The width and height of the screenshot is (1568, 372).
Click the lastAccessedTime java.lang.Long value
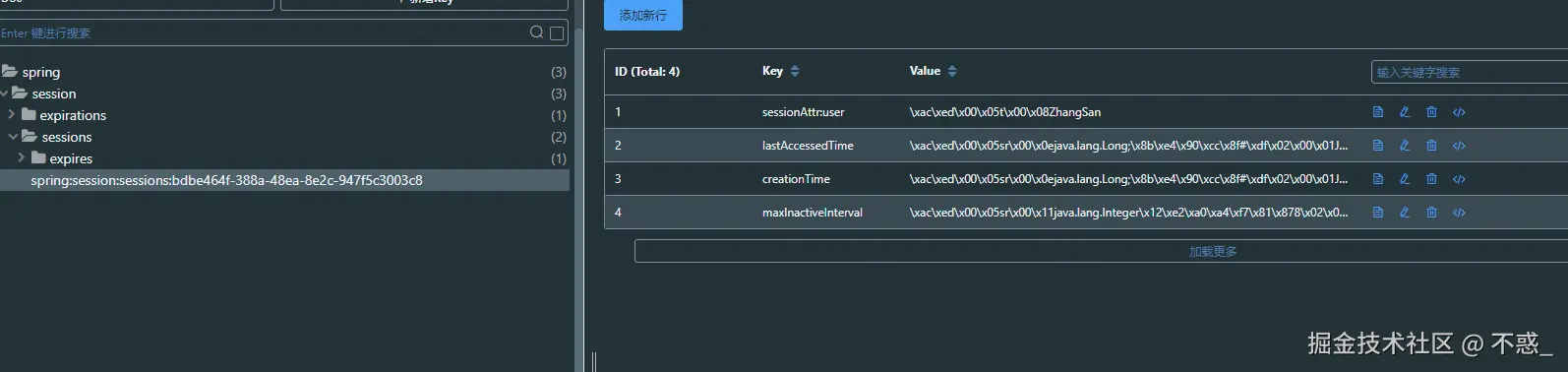pos(1129,146)
